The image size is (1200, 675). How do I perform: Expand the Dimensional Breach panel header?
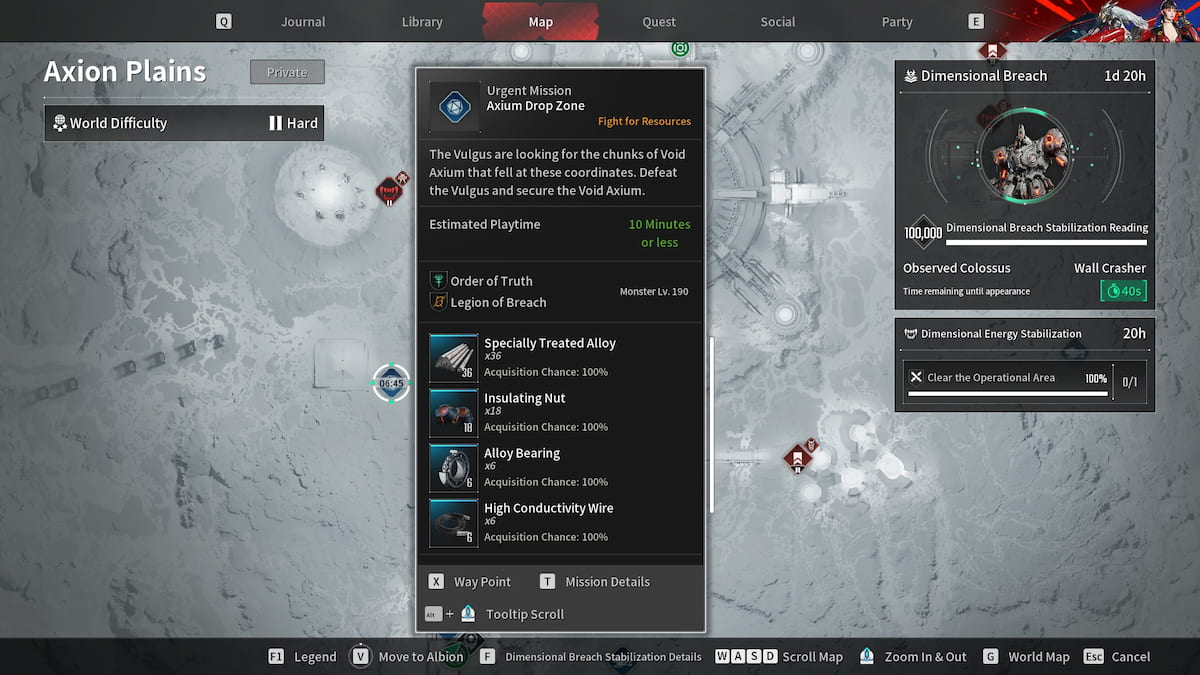point(1024,76)
